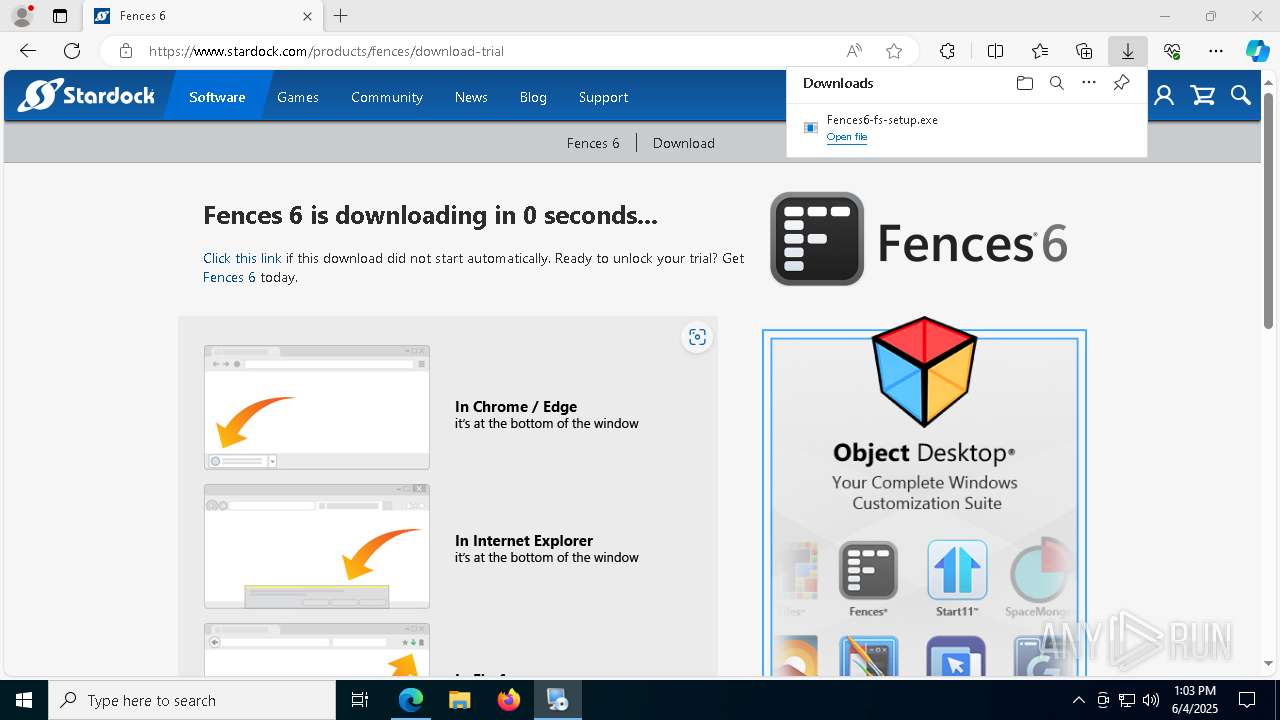Open the Support menu item

[603, 97]
